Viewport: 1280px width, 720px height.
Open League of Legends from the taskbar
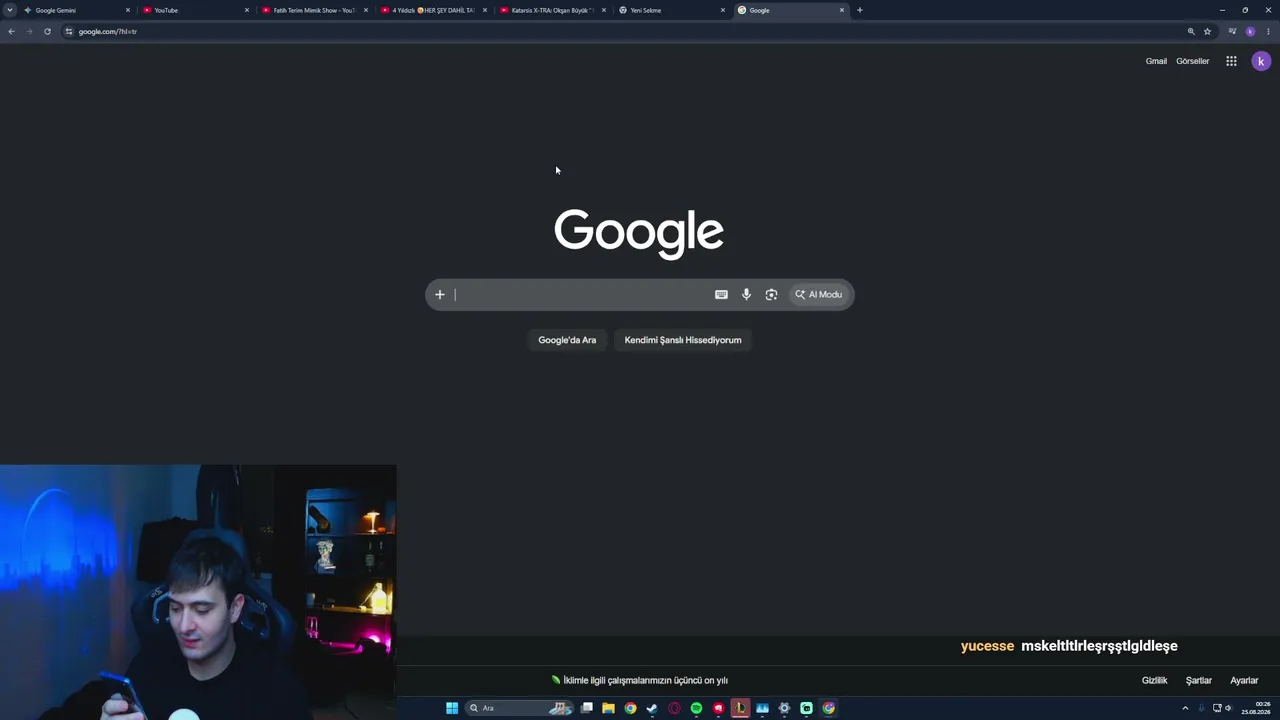pos(740,708)
